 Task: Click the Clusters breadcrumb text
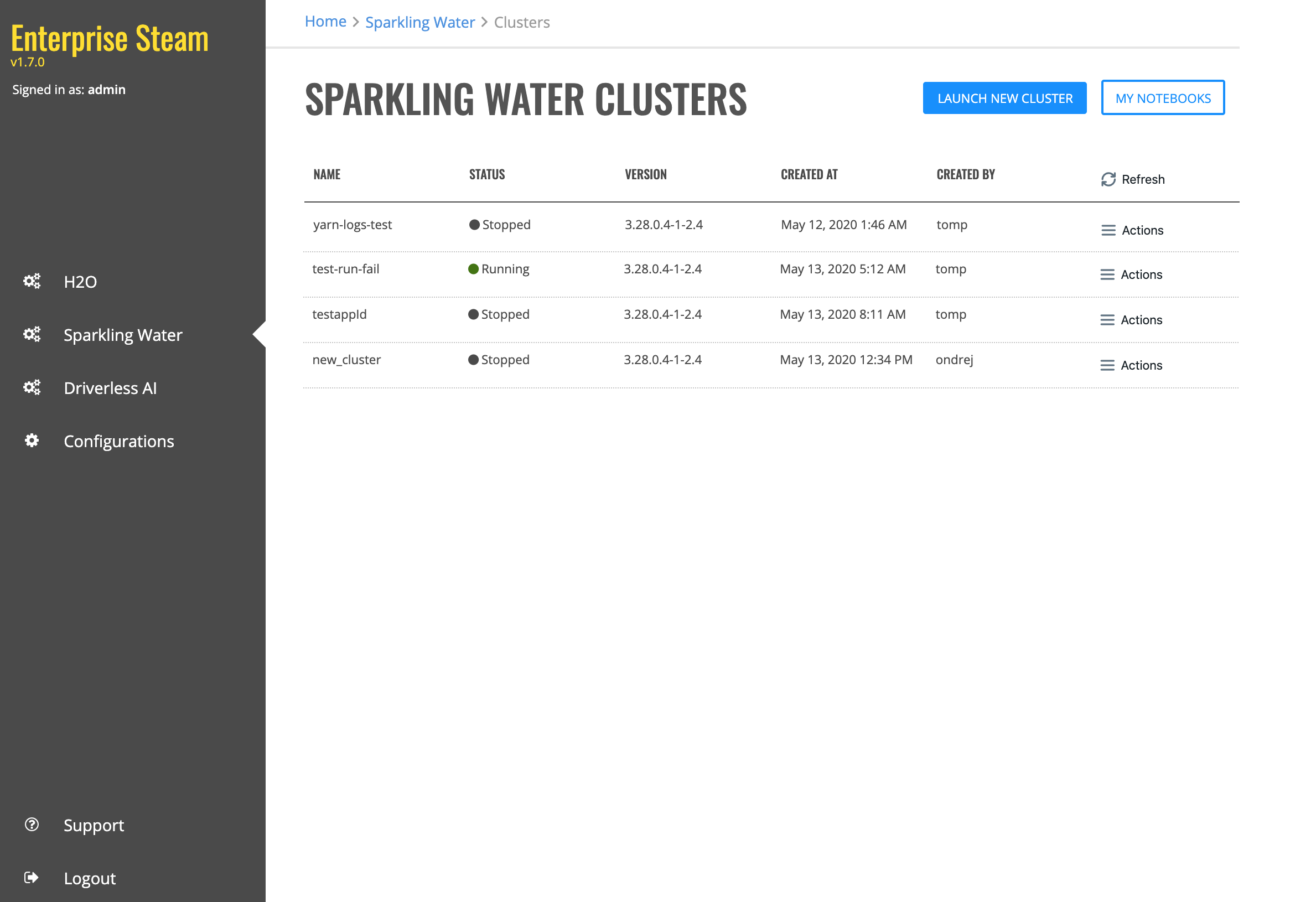point(521,22)
